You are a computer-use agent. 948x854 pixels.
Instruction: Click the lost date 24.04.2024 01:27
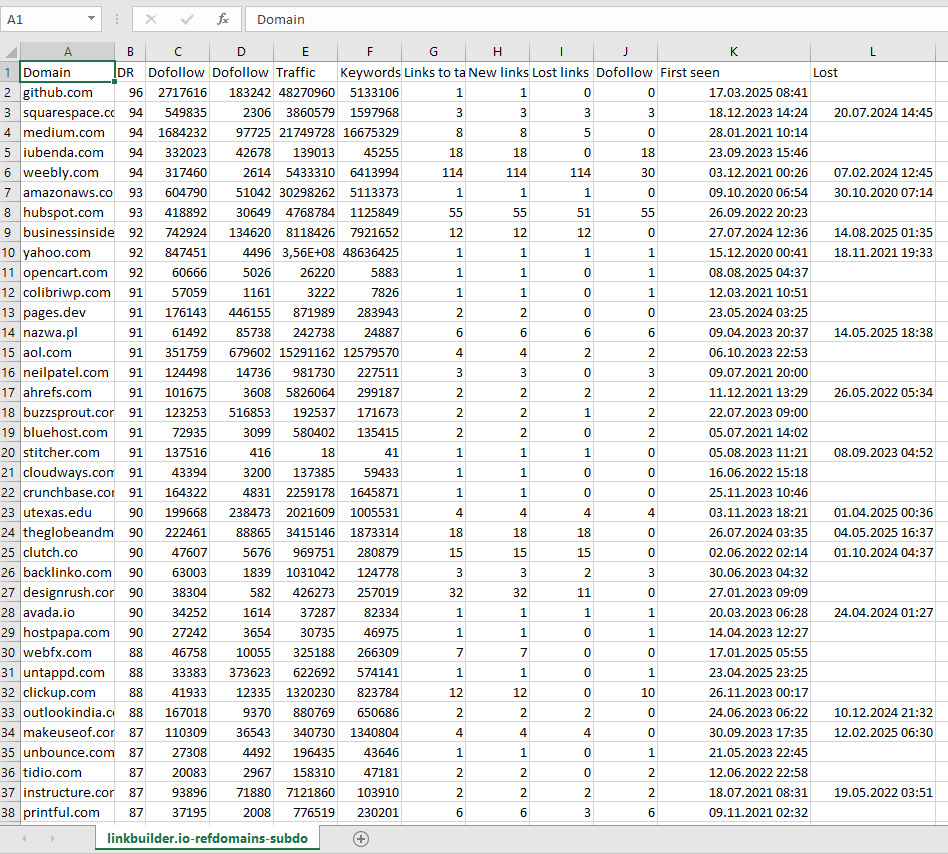tap(872, 612)
